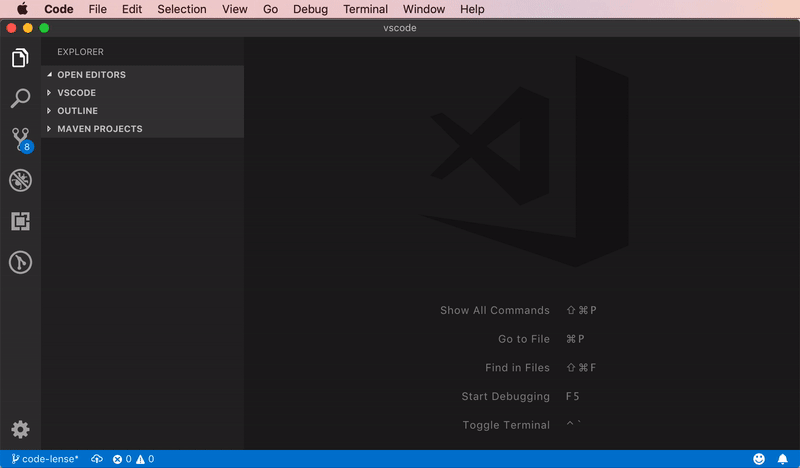Viewport: 800px width, 468px height.
Task: Open the Code application menu
Action: click(x=59, y=9)
